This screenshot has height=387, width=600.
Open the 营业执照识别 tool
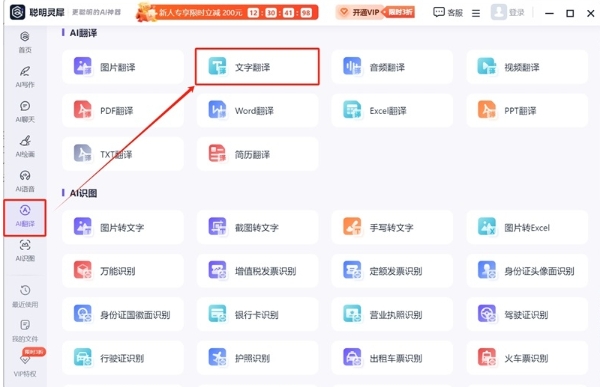[x=392, y=315]
